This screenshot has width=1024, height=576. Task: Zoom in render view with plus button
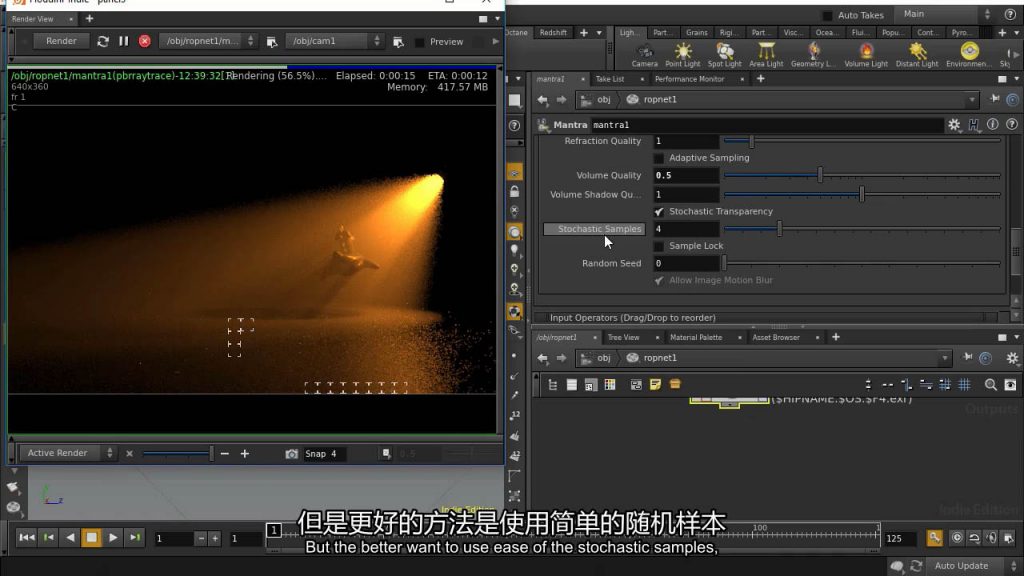click(244, 453)
